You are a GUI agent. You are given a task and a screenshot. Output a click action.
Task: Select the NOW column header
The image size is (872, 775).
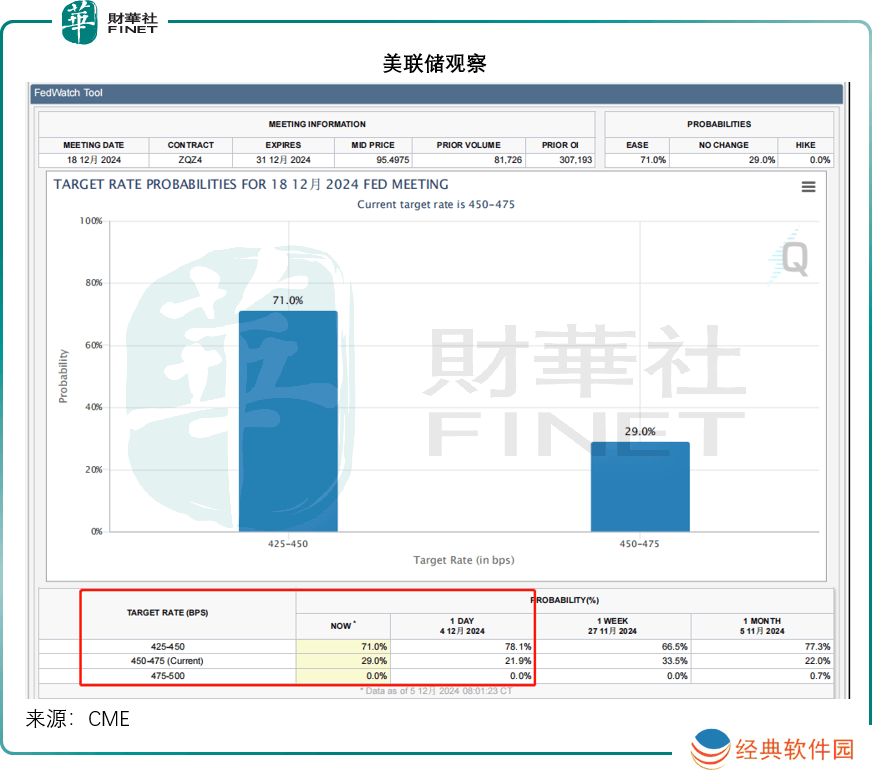[343, 626]
